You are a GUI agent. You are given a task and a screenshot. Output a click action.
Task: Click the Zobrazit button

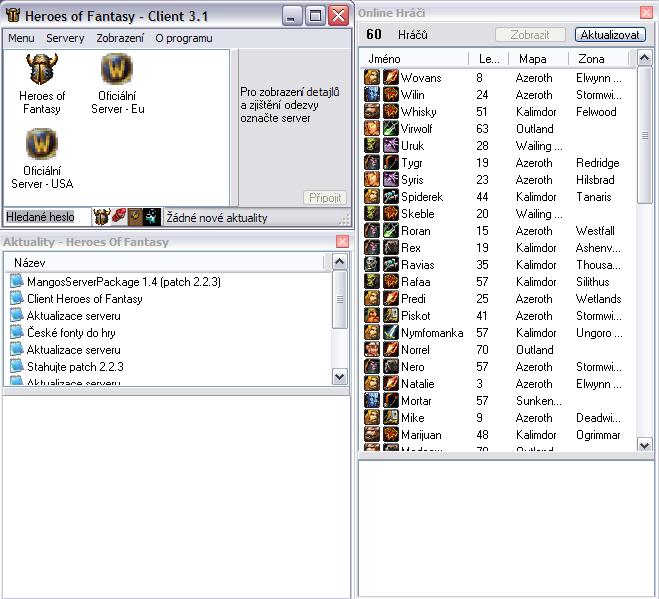(x=530, y=34)
